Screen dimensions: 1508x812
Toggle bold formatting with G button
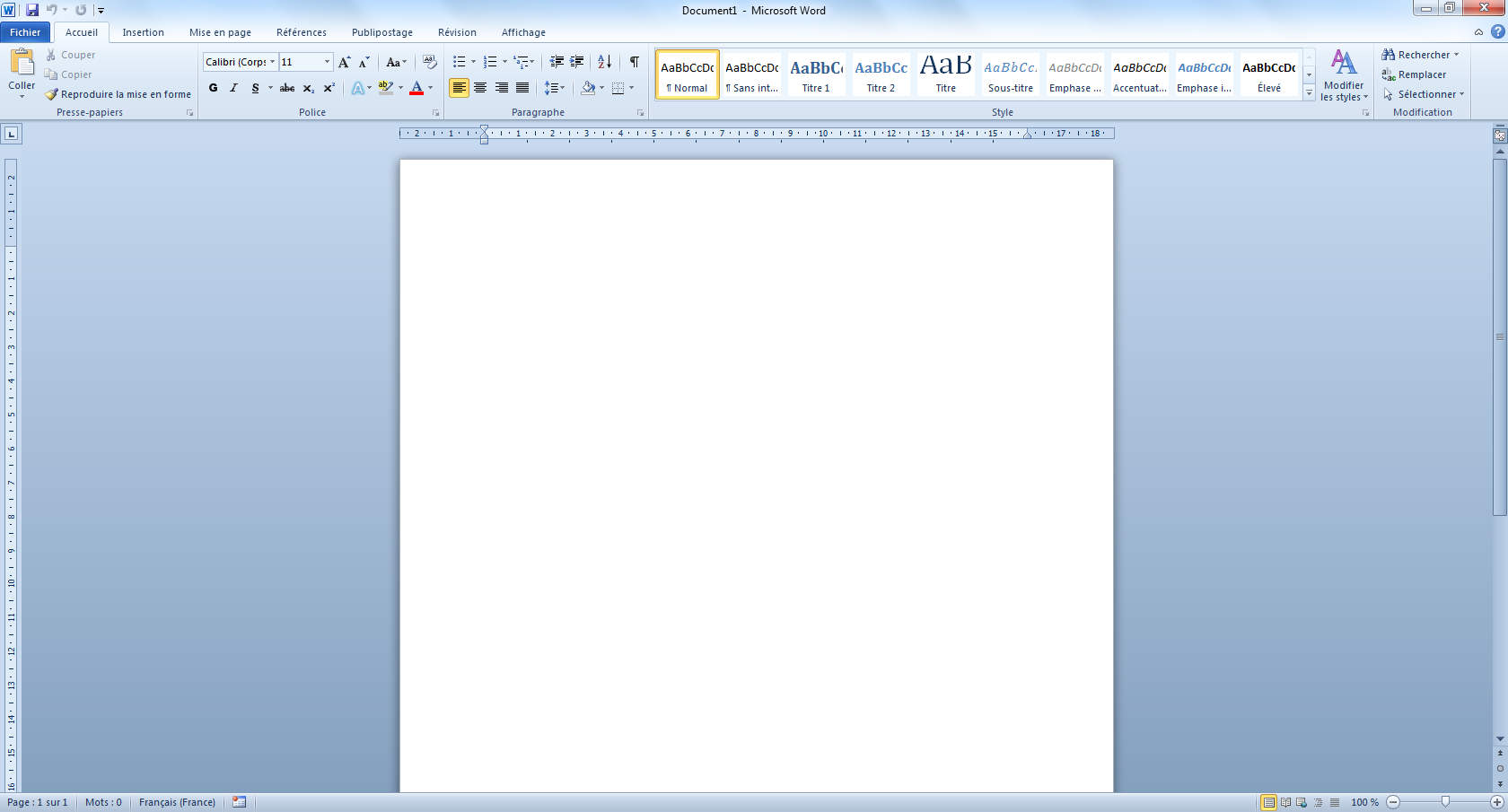point(213,88)
